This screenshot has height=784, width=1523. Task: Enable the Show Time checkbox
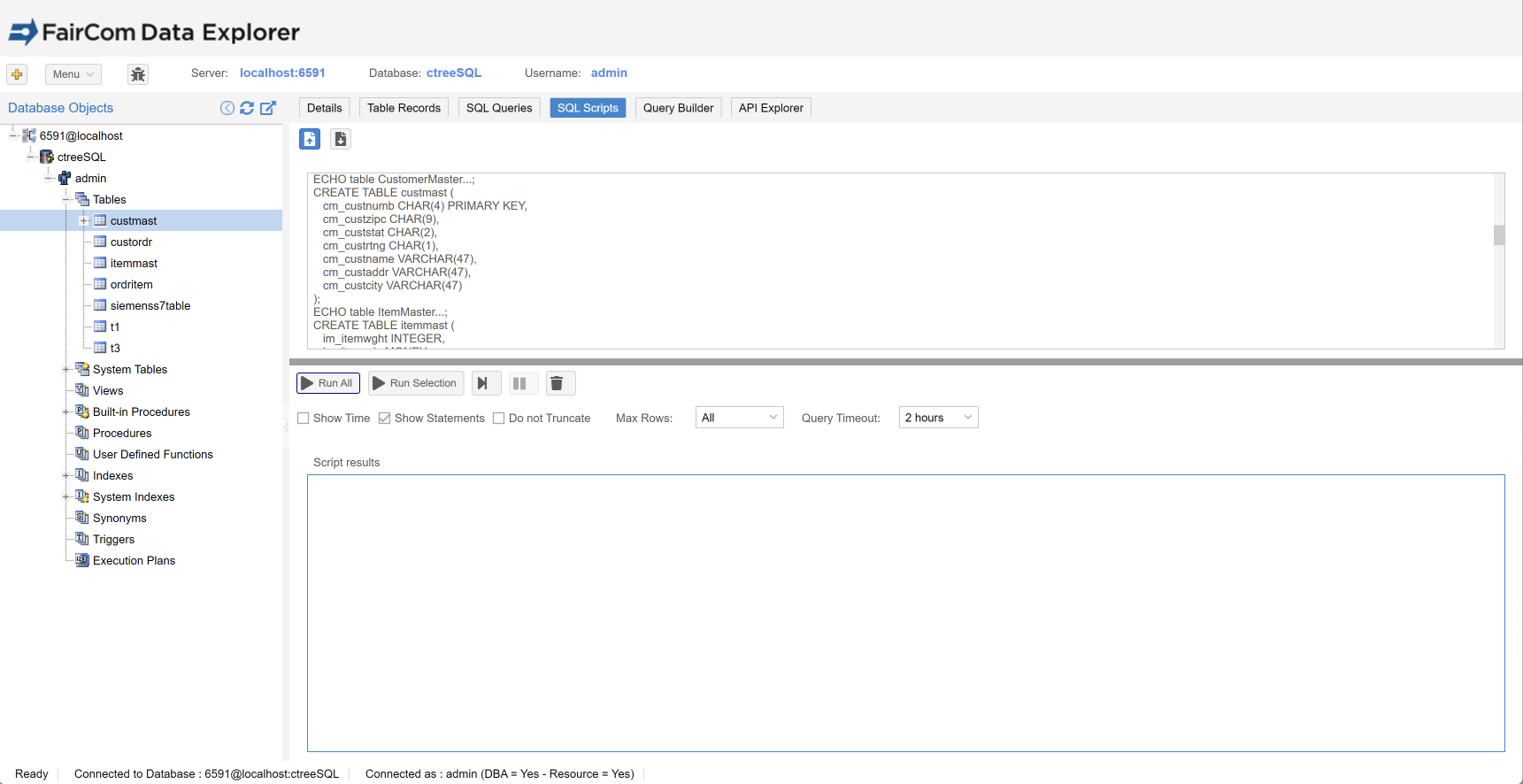[304, 419]
